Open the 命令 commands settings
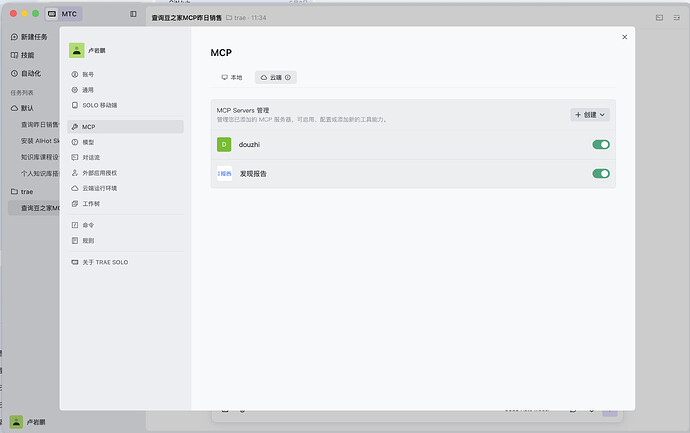690x433 pixels. 125,225
